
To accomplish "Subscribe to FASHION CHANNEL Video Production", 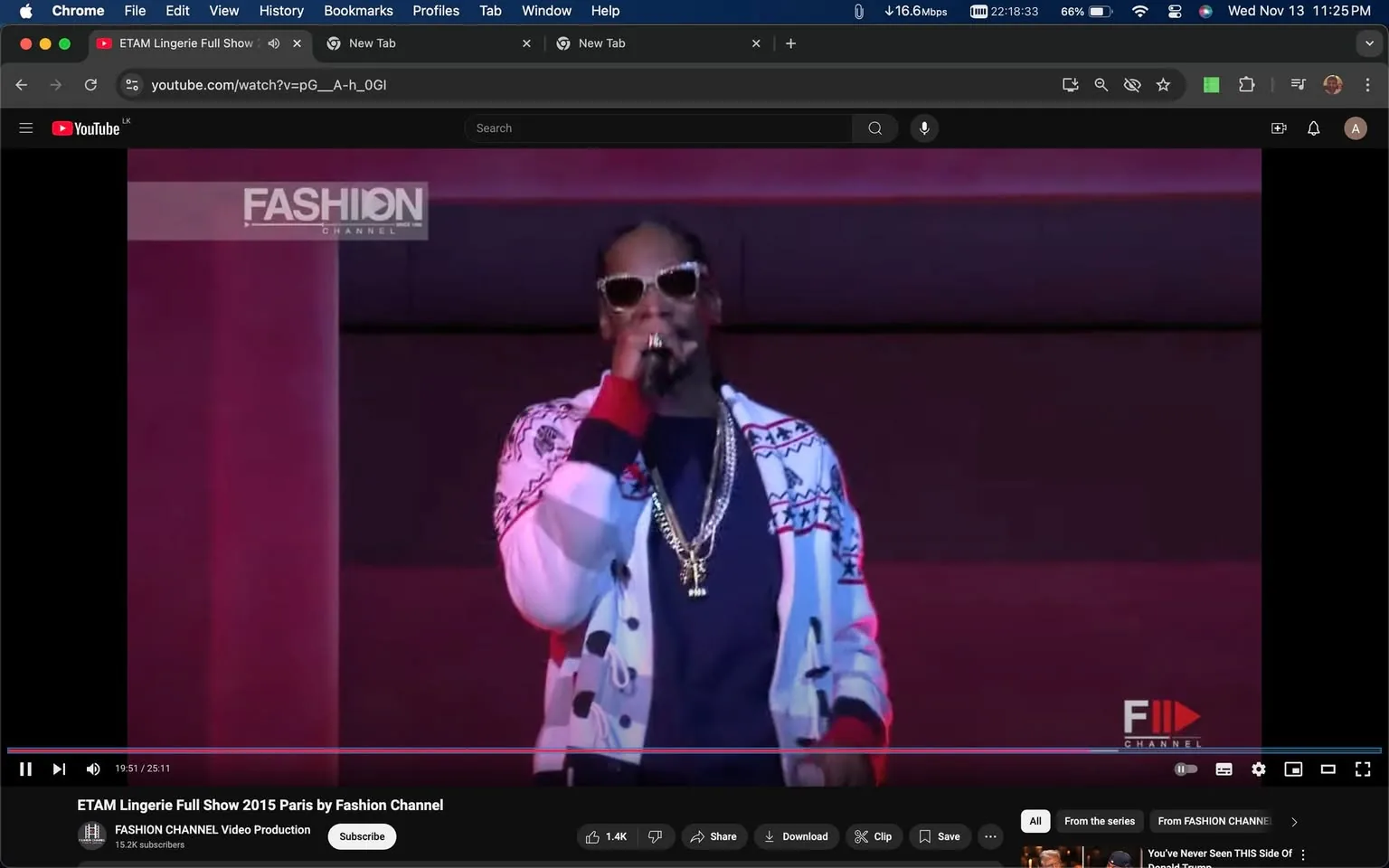I will click(x=361, y=836).
